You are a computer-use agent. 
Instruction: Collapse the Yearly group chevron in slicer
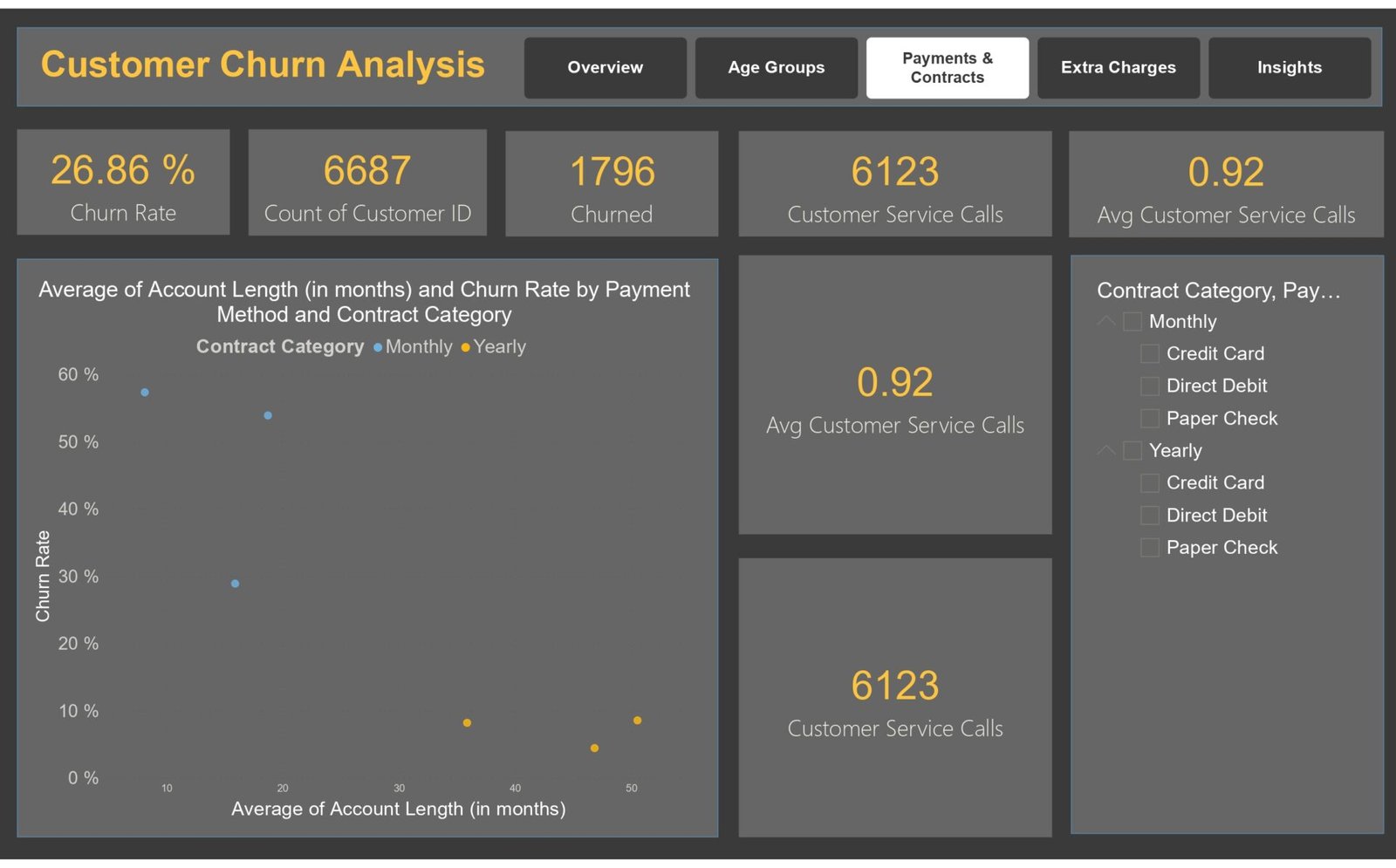(1106, 450)
